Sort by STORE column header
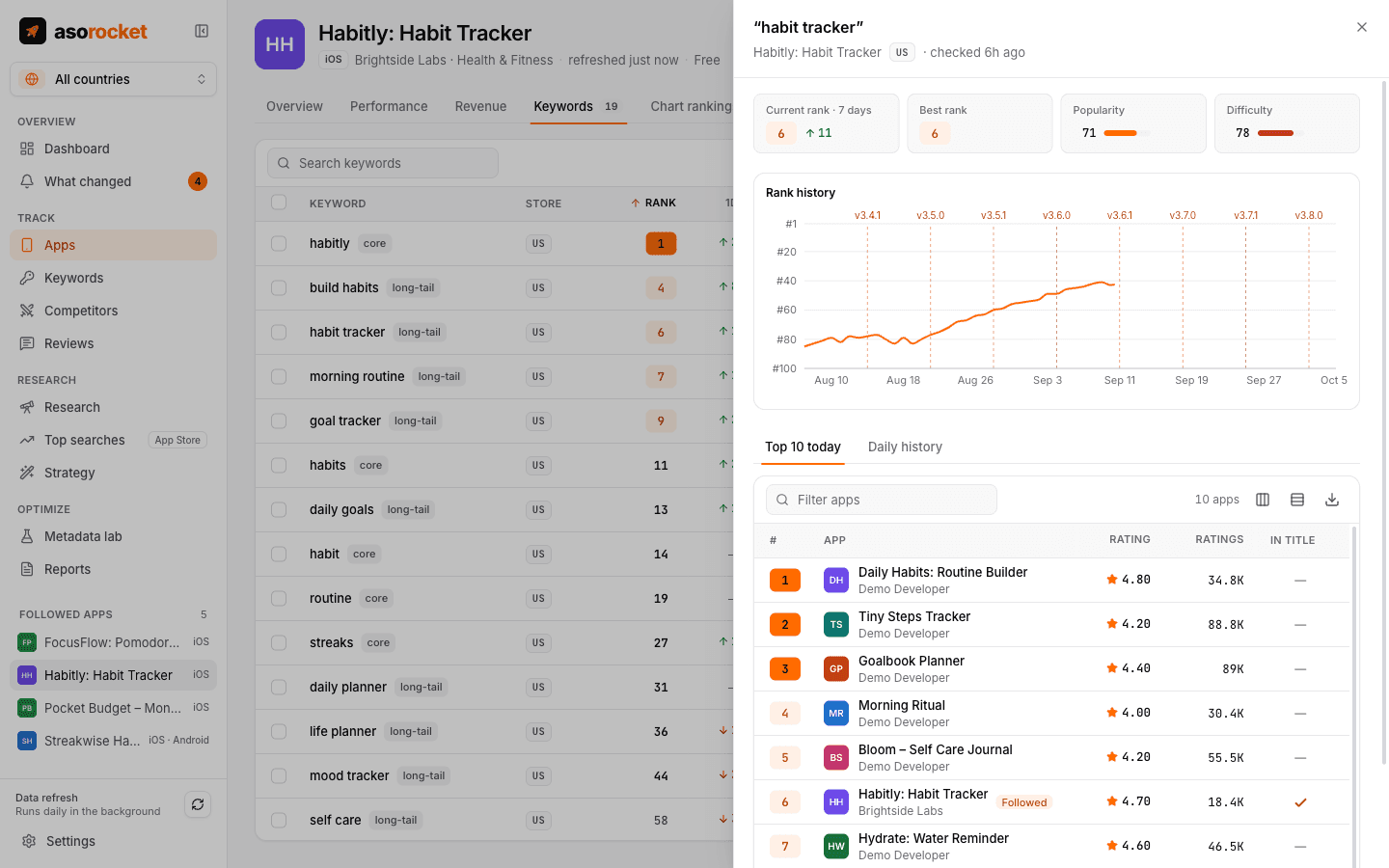Image resolution: width=1389 pixels, height=868 pixels. [543, 203]
